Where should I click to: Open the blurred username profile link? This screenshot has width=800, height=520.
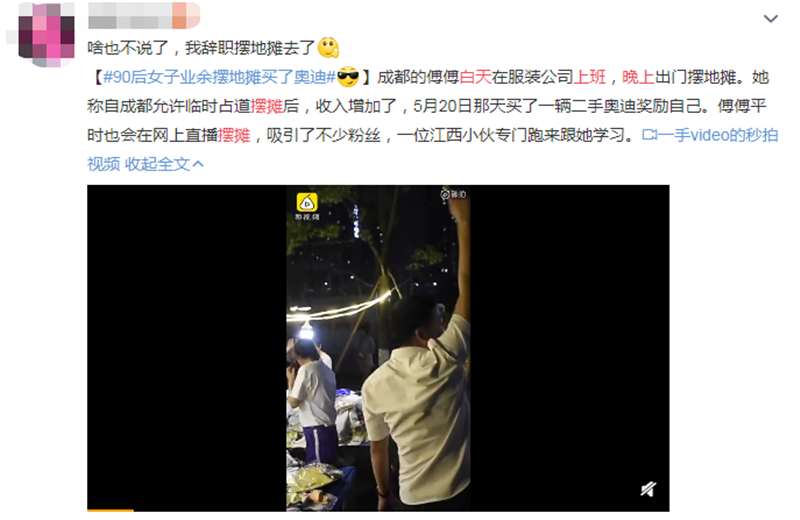143,15
